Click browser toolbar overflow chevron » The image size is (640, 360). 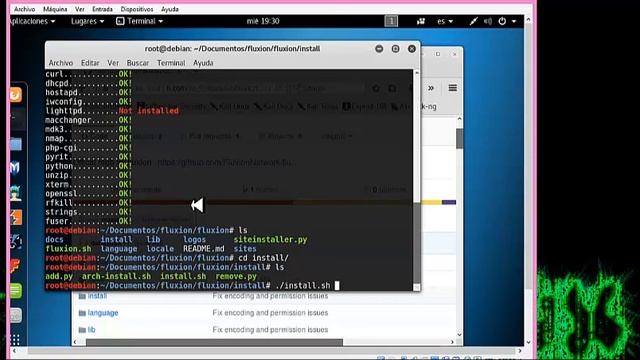coord(431,88)
